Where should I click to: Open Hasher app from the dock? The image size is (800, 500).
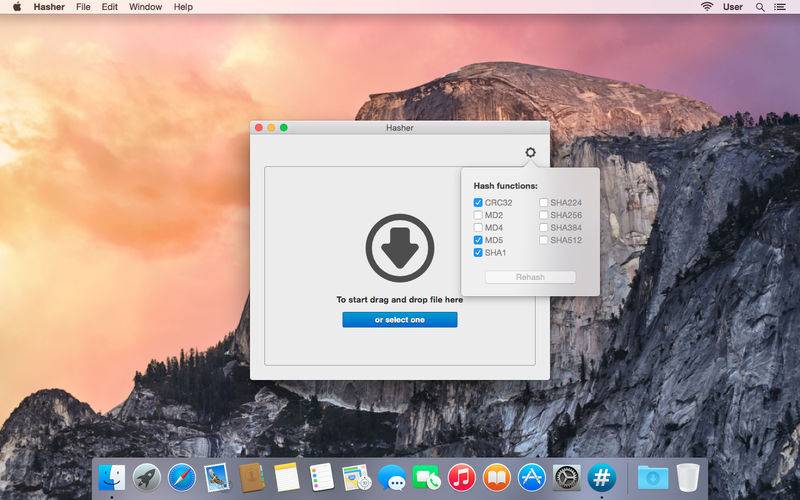(x=601, y=477)
